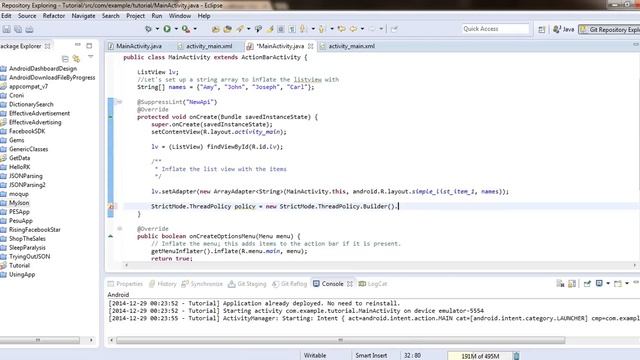
Task: Click the Open Type icon in toolbar
Action: pyautogui.click(x=227, y=29)
